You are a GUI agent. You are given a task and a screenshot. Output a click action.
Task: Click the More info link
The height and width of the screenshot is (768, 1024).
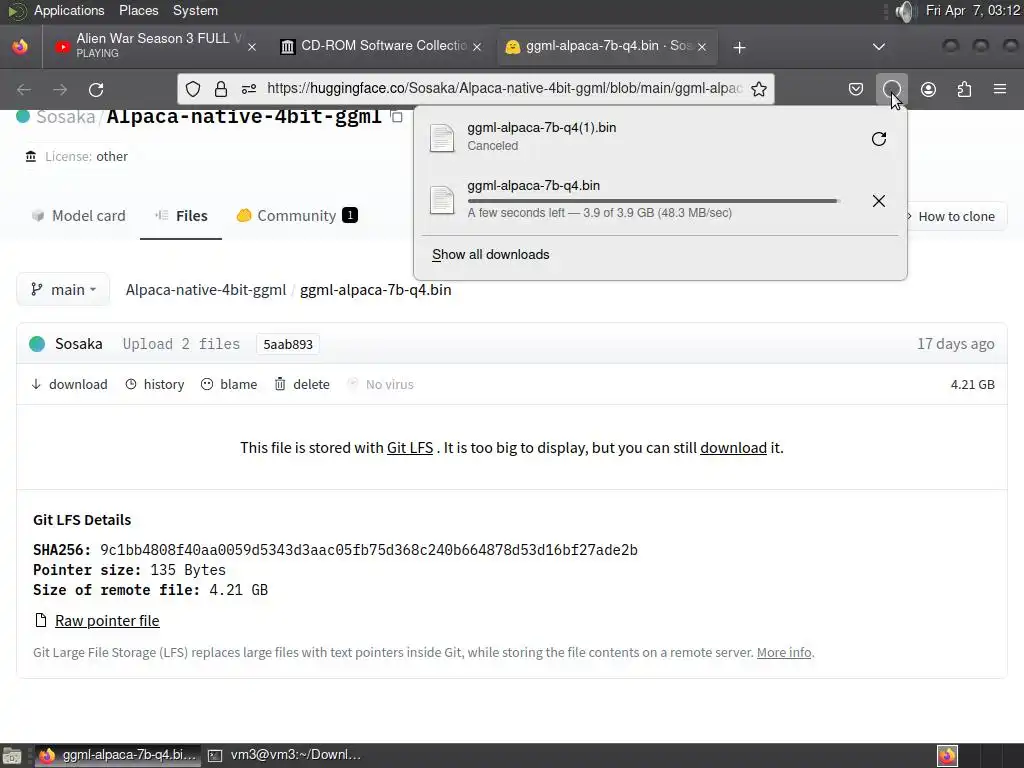click(784, 652)
